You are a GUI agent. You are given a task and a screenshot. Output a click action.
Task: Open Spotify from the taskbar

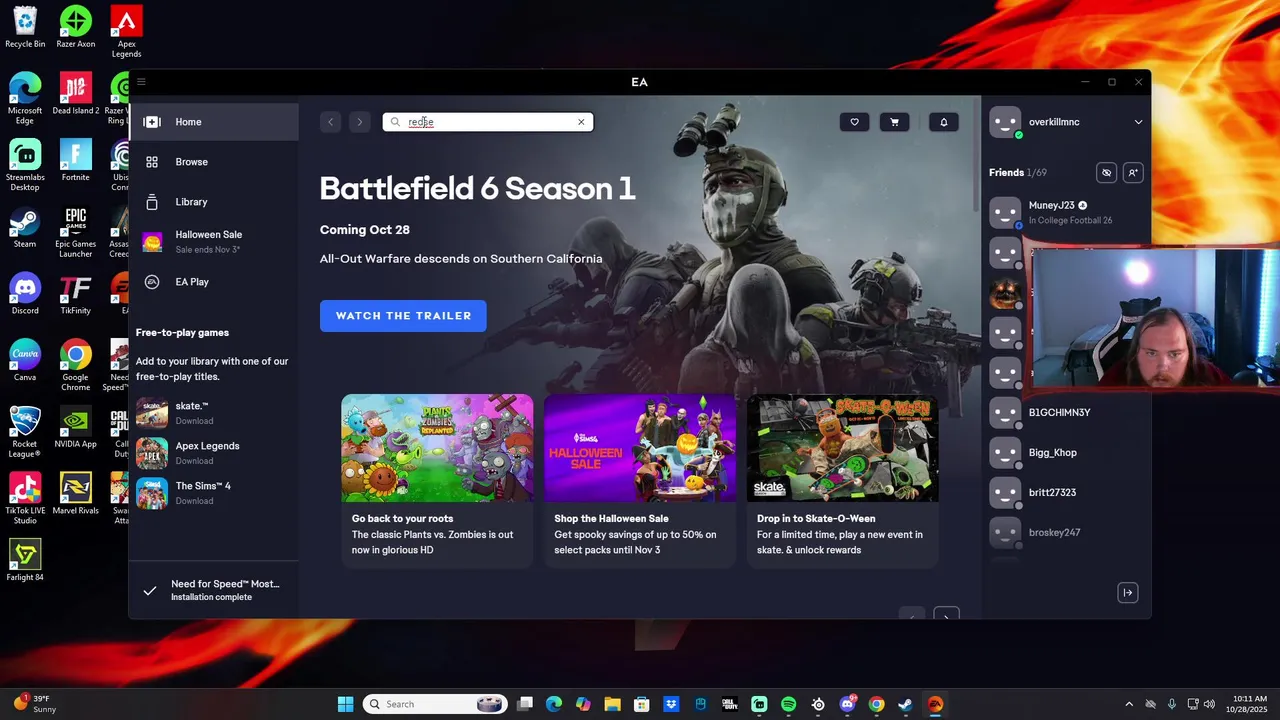click(788, 704)
